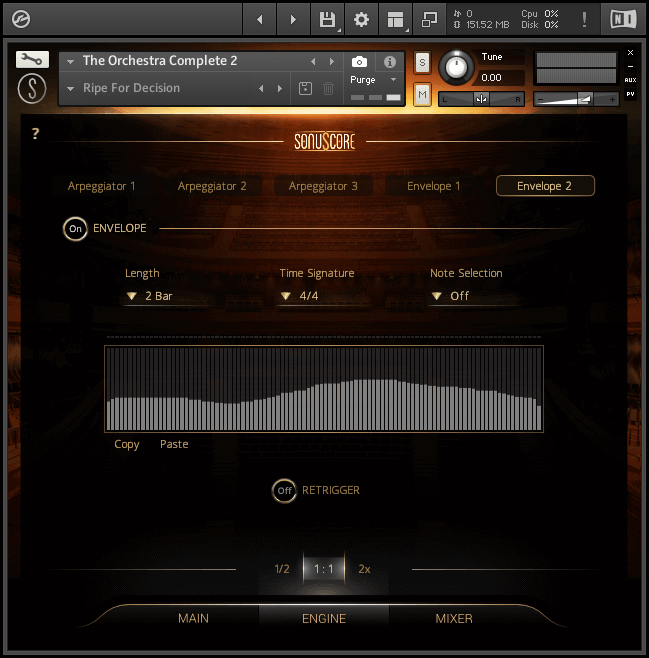Click inside the envelope bar graph editor
Image resolution: width=649 pixels, height=658 pixels.
(324, 389)
